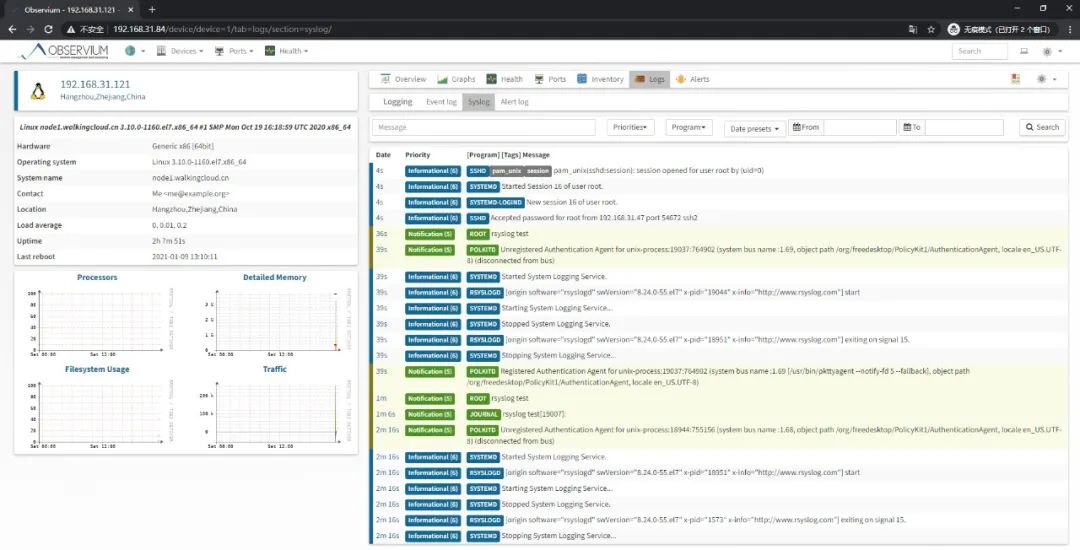Click the incognito mode profile button
Image resolution: width=1080 pixels, height=550 pixels.
(1001, 30)
